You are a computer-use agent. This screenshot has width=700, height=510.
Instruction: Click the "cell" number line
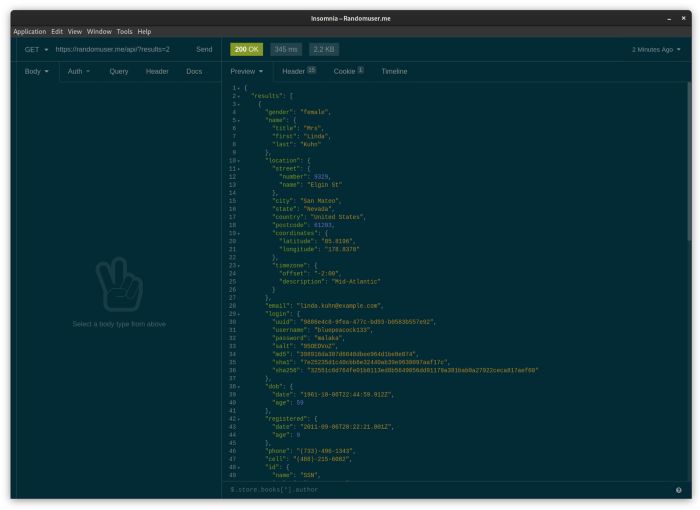308,459
